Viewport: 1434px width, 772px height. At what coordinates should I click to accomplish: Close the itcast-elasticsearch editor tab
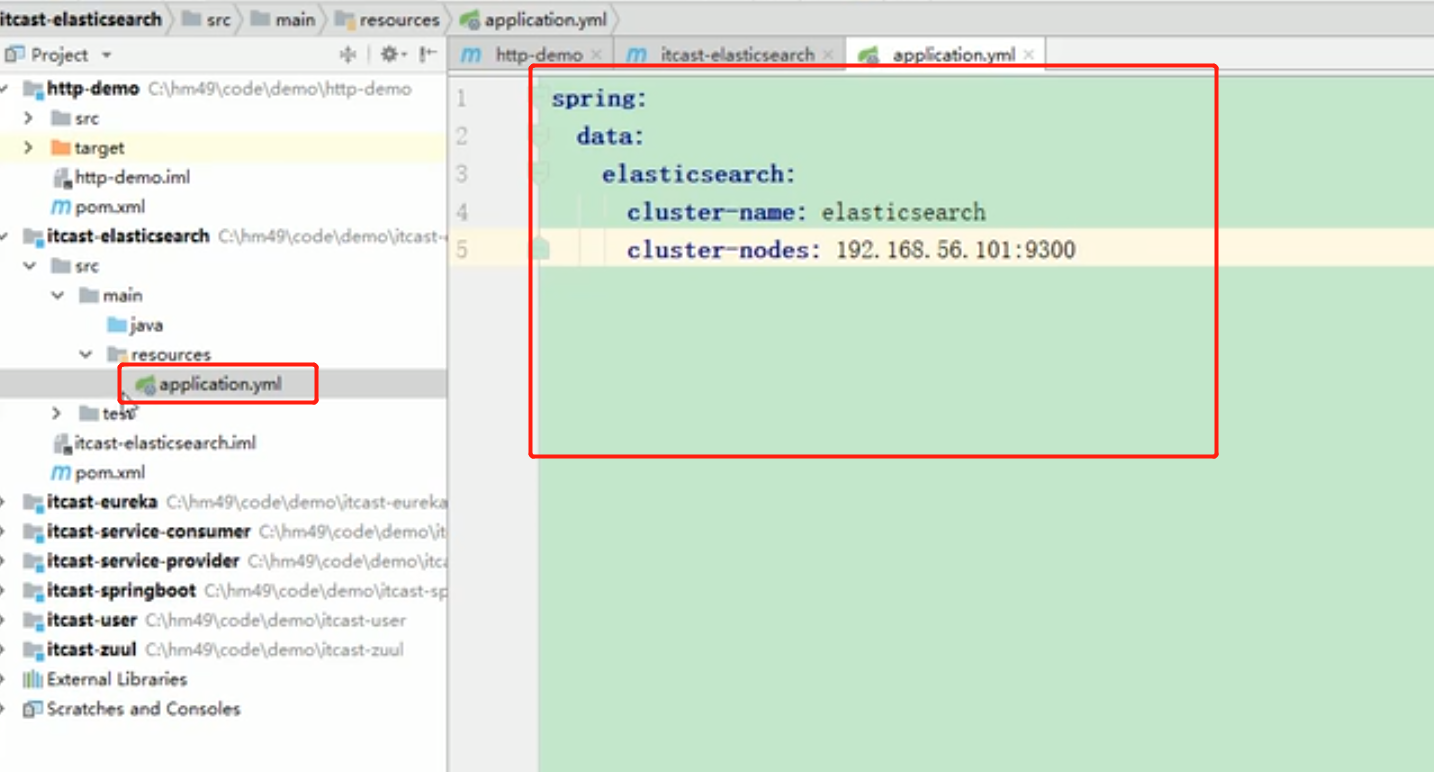pos(828,55)
